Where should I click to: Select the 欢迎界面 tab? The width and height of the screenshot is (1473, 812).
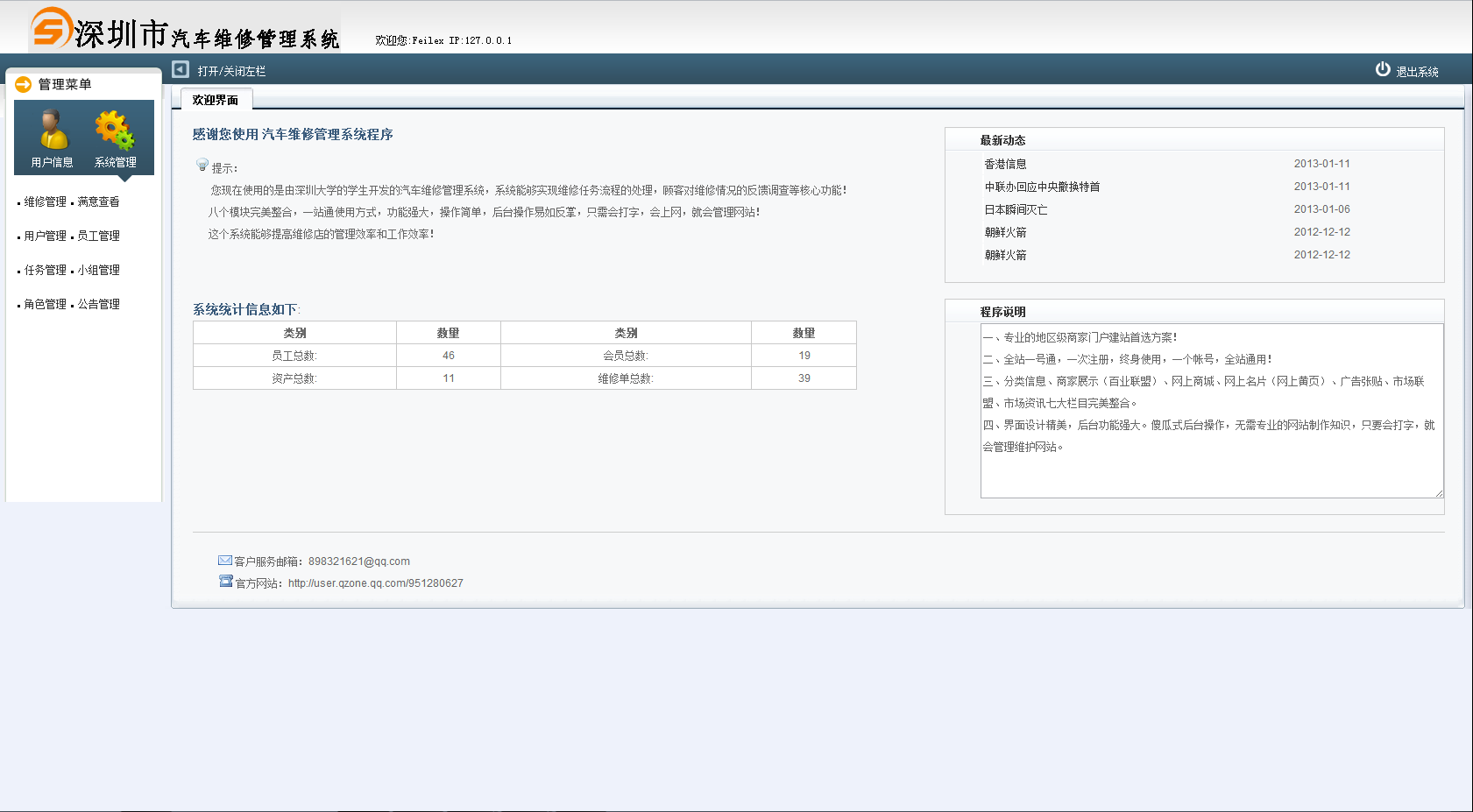[x=216, y=99]
